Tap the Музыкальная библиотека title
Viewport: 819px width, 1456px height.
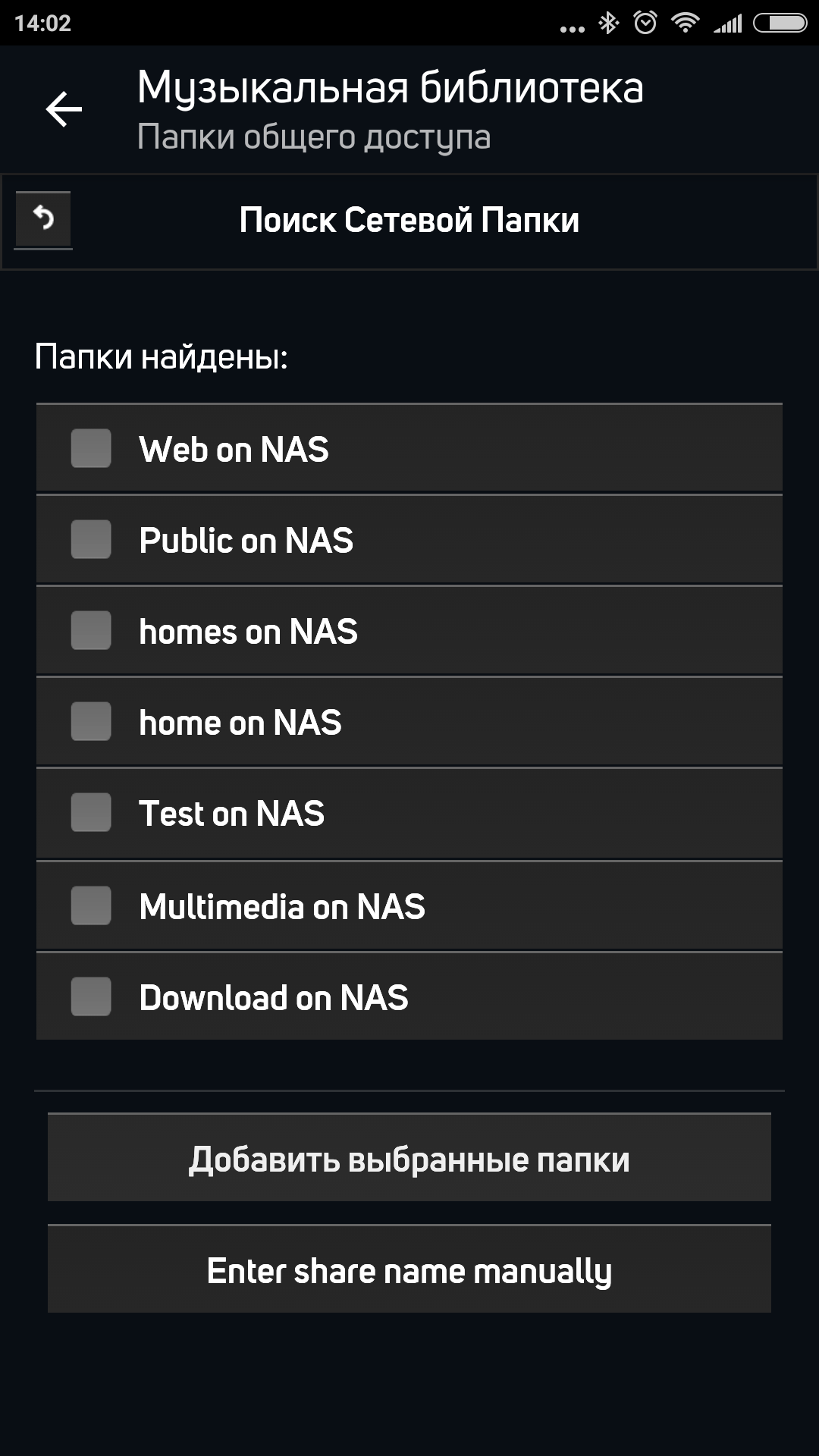tap(390, 88)
